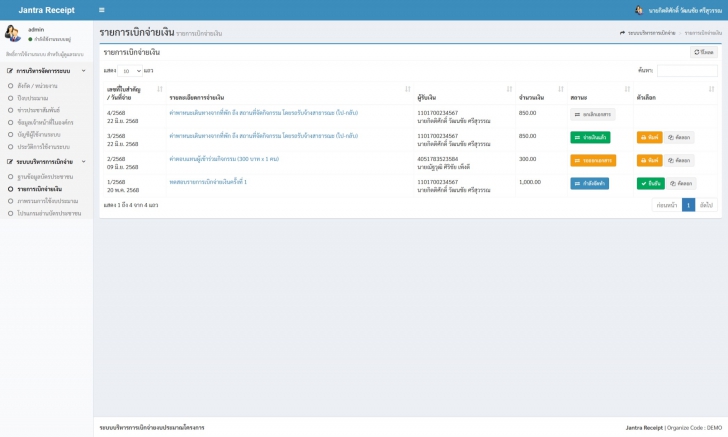Viewport: 728px width, 437px height.
Task: Sort by the สถานะ column
Action: [600, 93]
